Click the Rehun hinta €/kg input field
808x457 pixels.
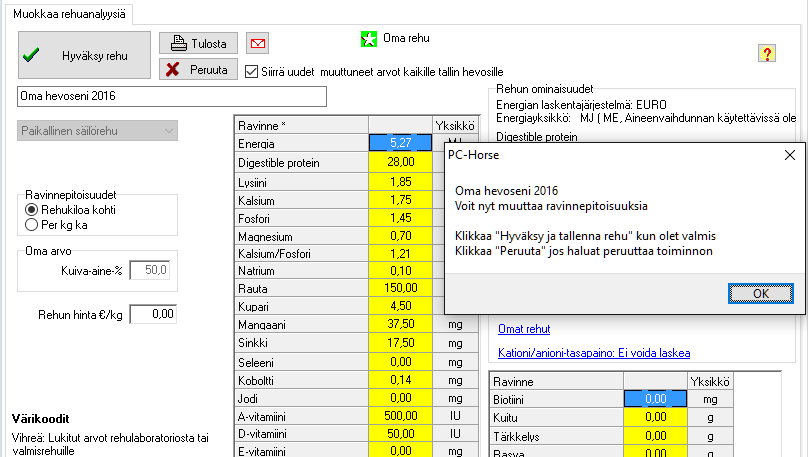click(152, 314)
